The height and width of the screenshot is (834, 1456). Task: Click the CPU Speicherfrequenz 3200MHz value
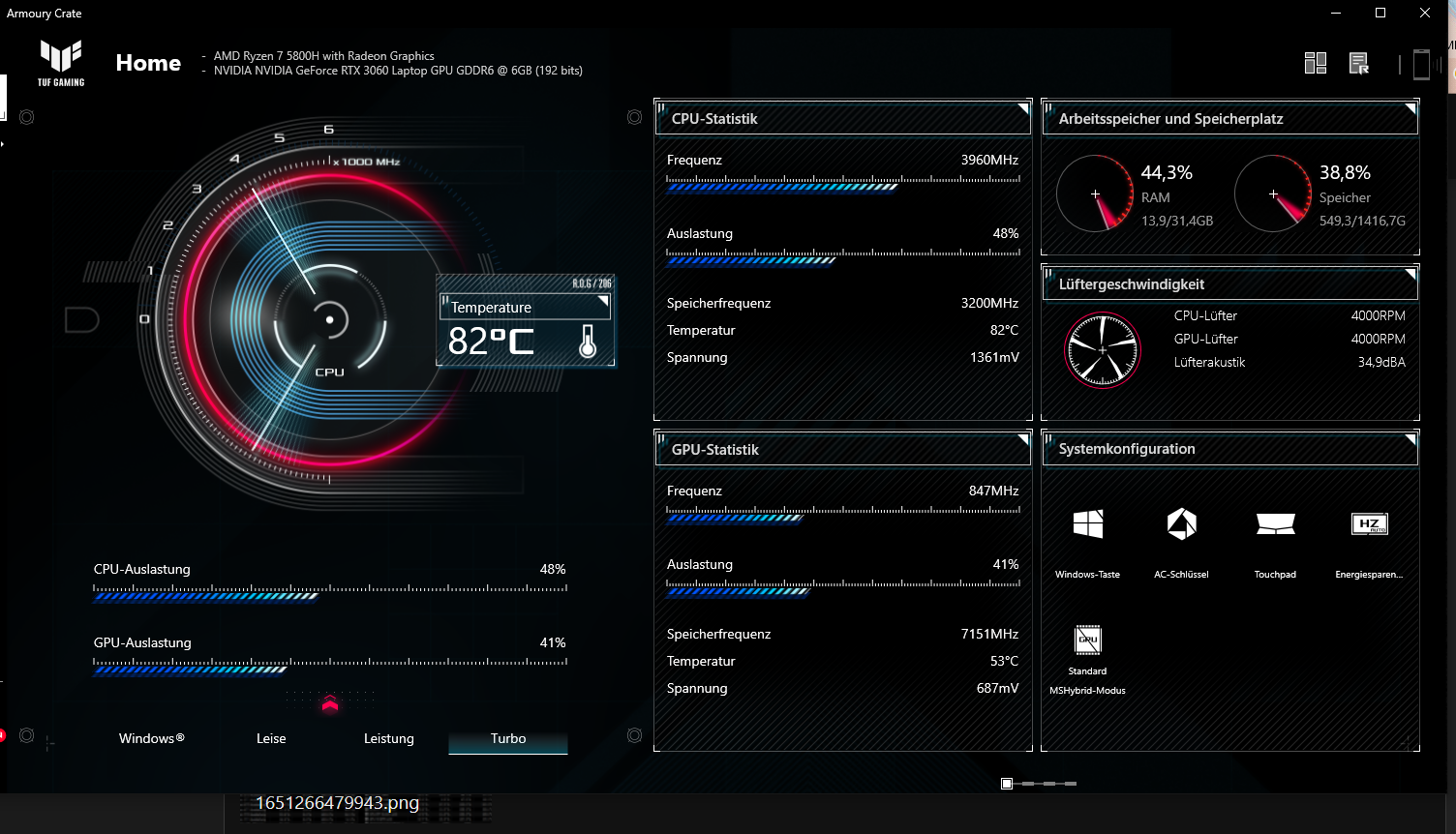989,303
